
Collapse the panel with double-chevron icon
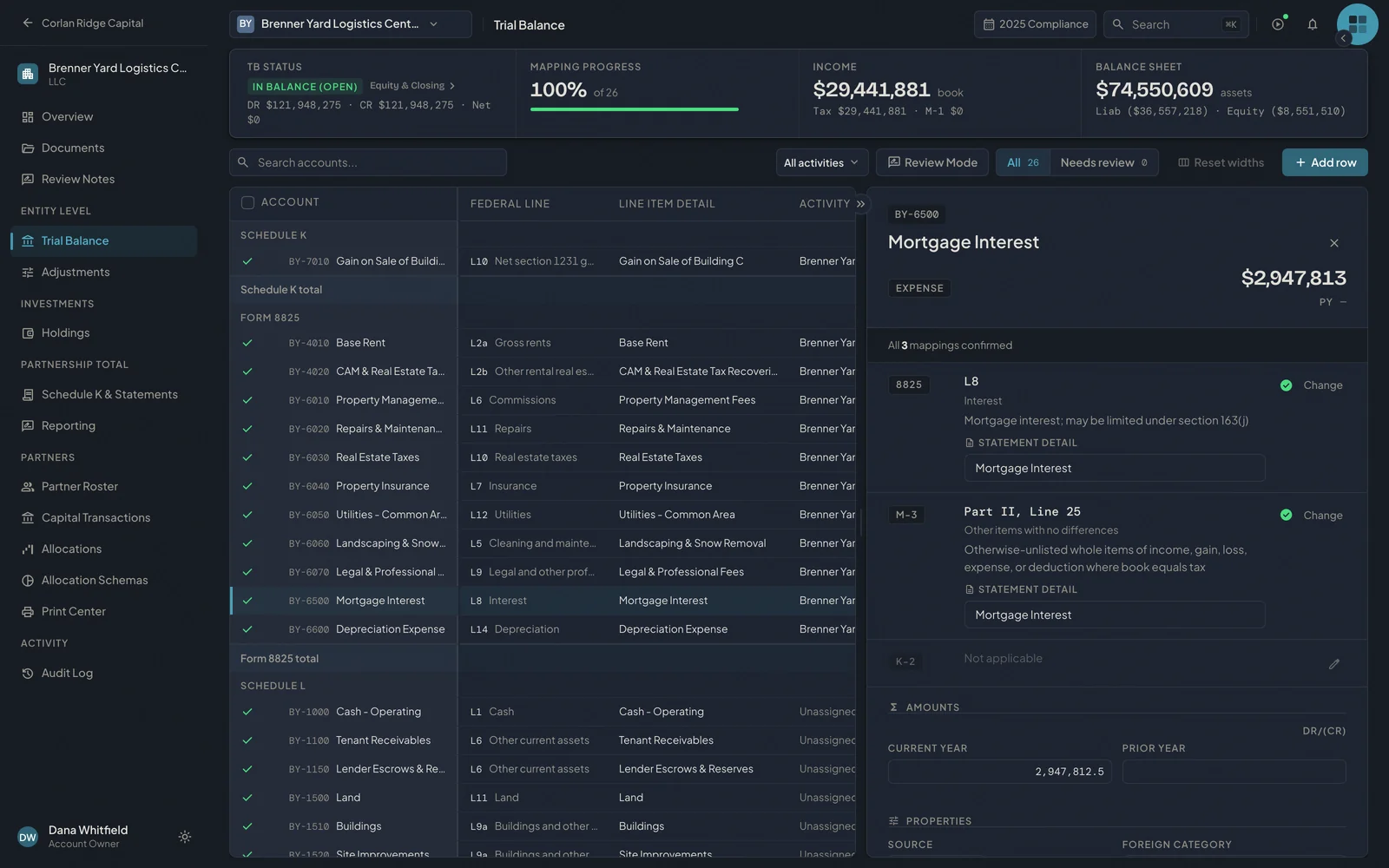pyautogui.click(x=860, y=204)
